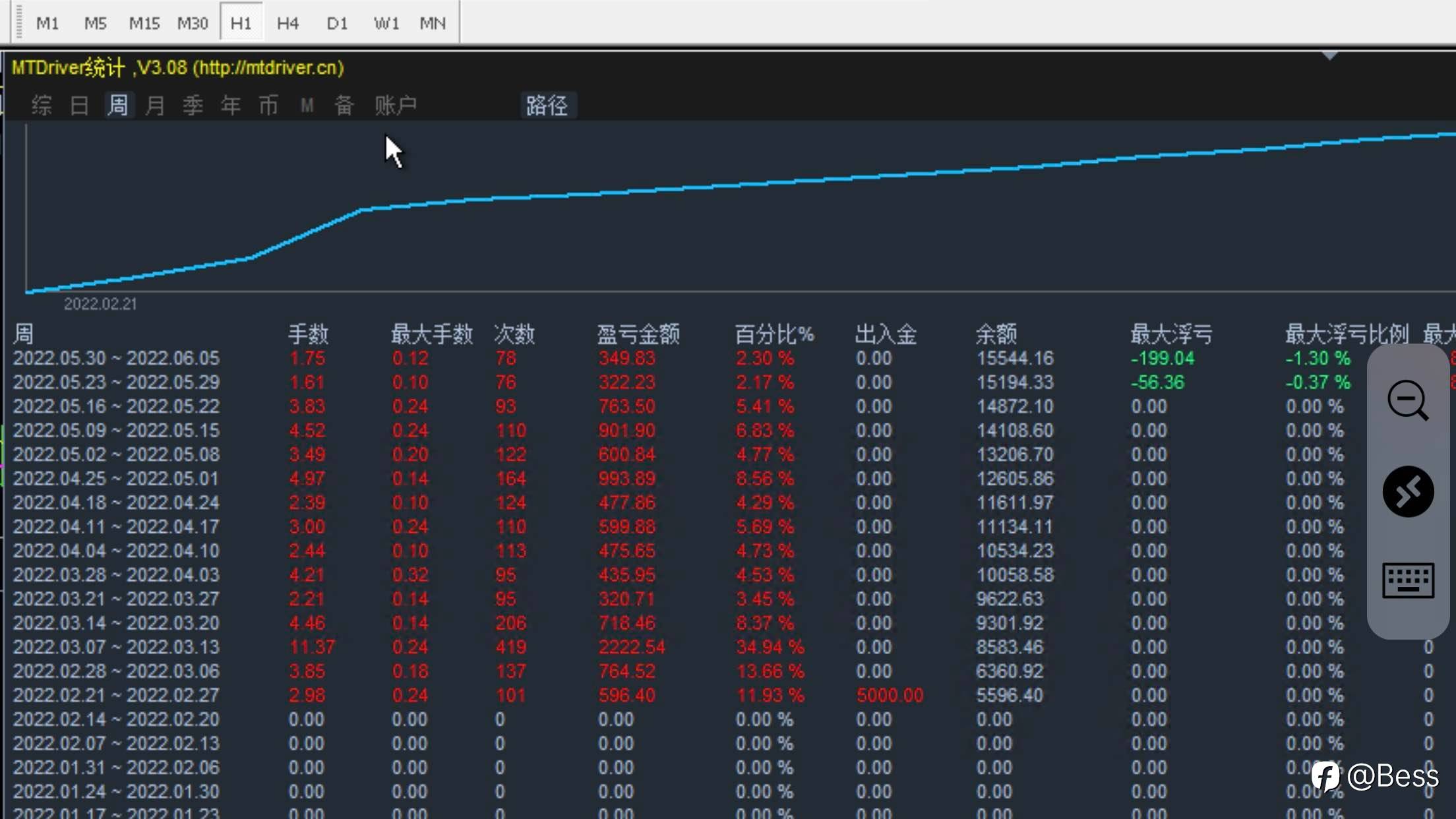Click the Facebook logo watermark
This screenshot has height=819, width=1456.
coord(1325,776)
